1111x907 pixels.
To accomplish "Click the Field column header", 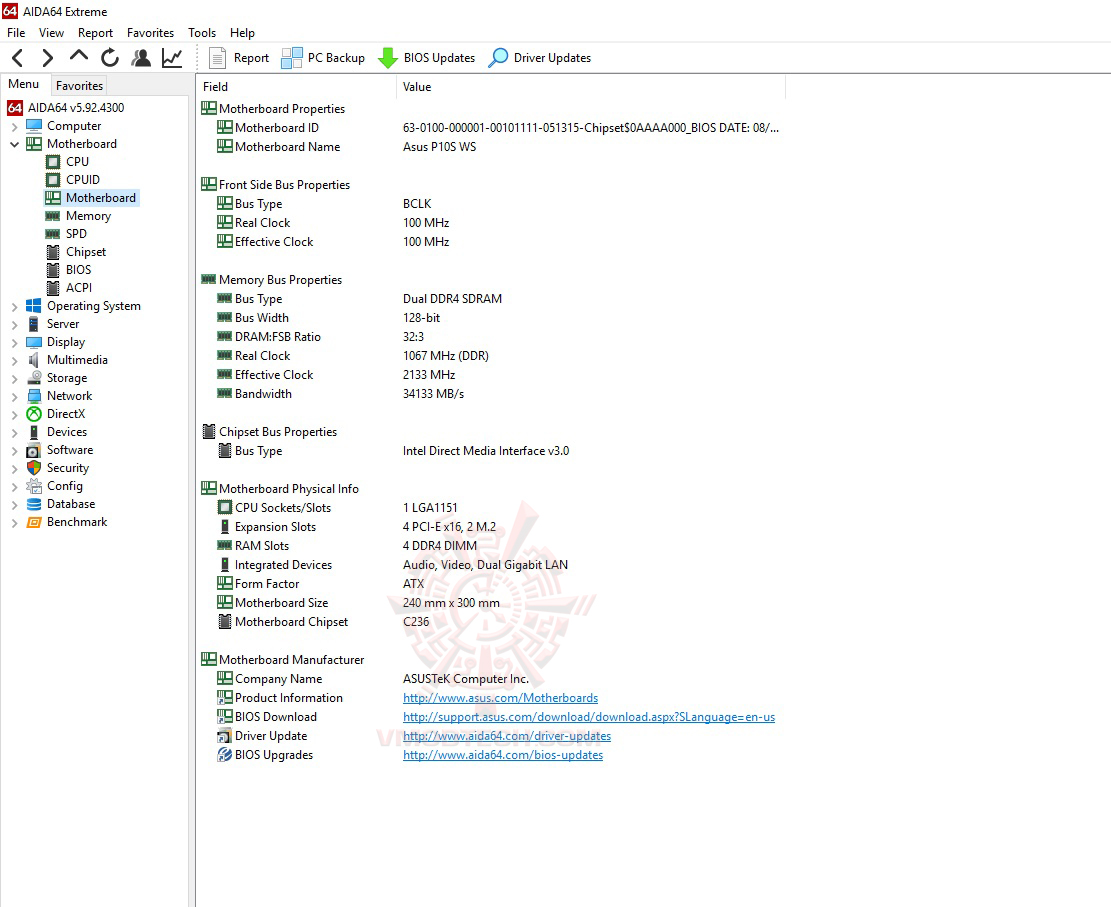I will coord(296,86).
